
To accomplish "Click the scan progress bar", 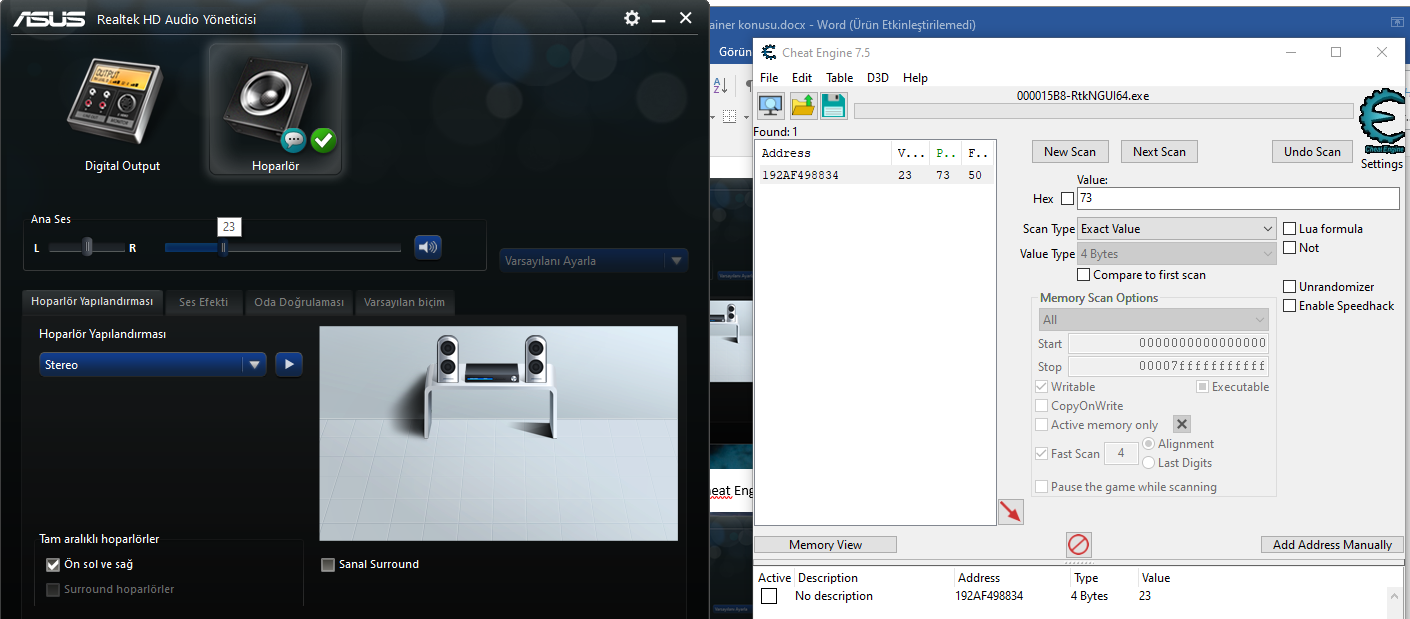I will pyautogui.click(x=1105, y=111).
